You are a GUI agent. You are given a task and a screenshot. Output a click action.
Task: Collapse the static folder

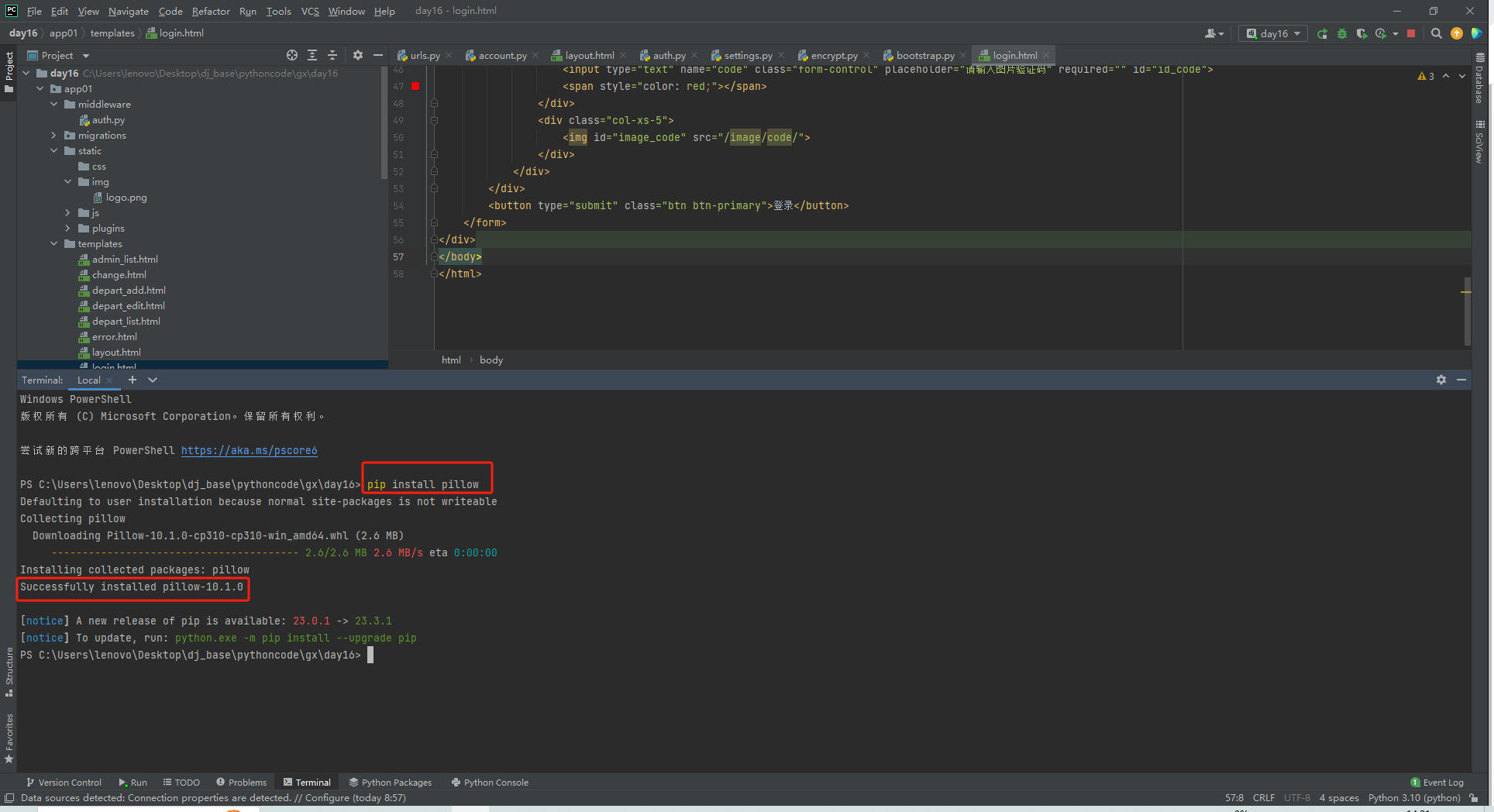tap(54, 151)
